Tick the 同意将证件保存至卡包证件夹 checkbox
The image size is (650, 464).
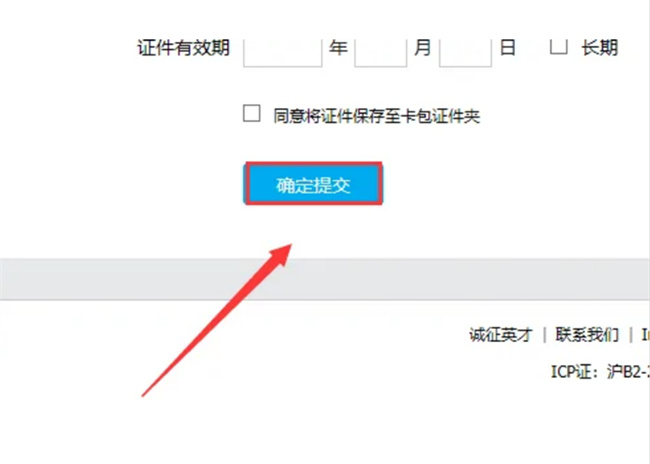[x=252, y=113]
